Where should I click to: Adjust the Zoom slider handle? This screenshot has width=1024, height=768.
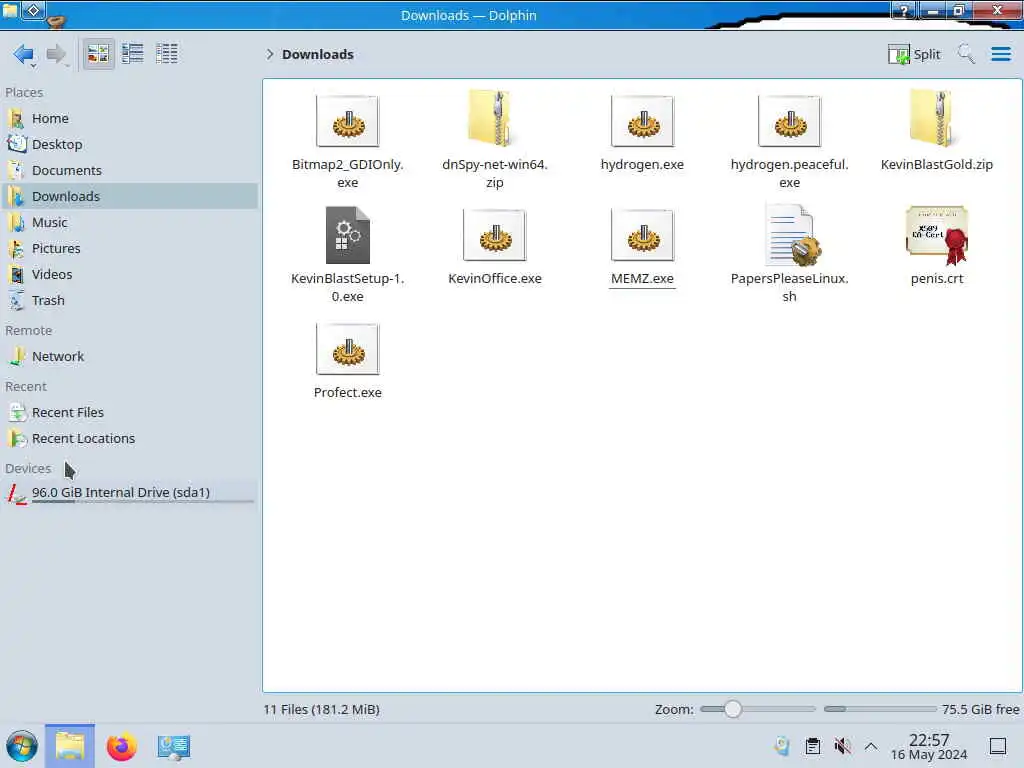(733, 709)
